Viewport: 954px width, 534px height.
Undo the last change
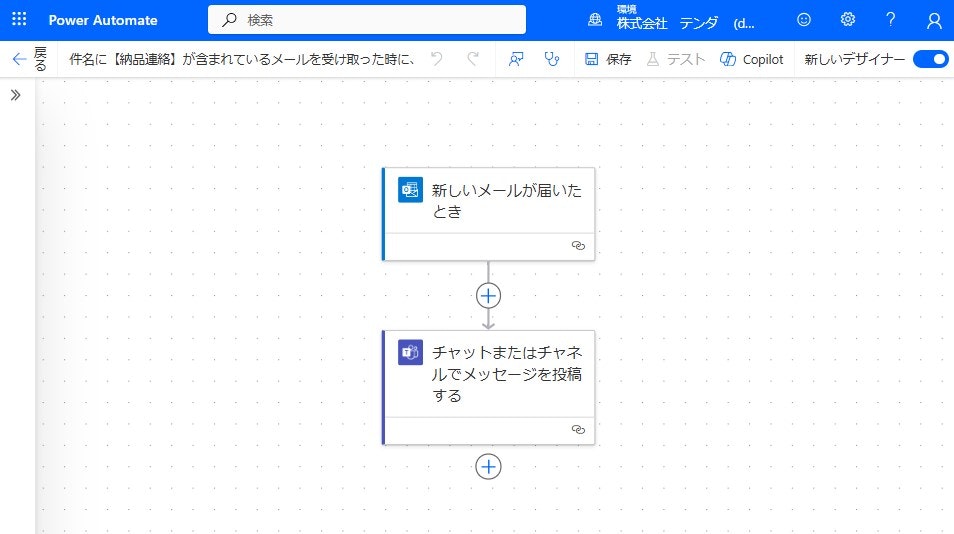[x=436, y=59]
